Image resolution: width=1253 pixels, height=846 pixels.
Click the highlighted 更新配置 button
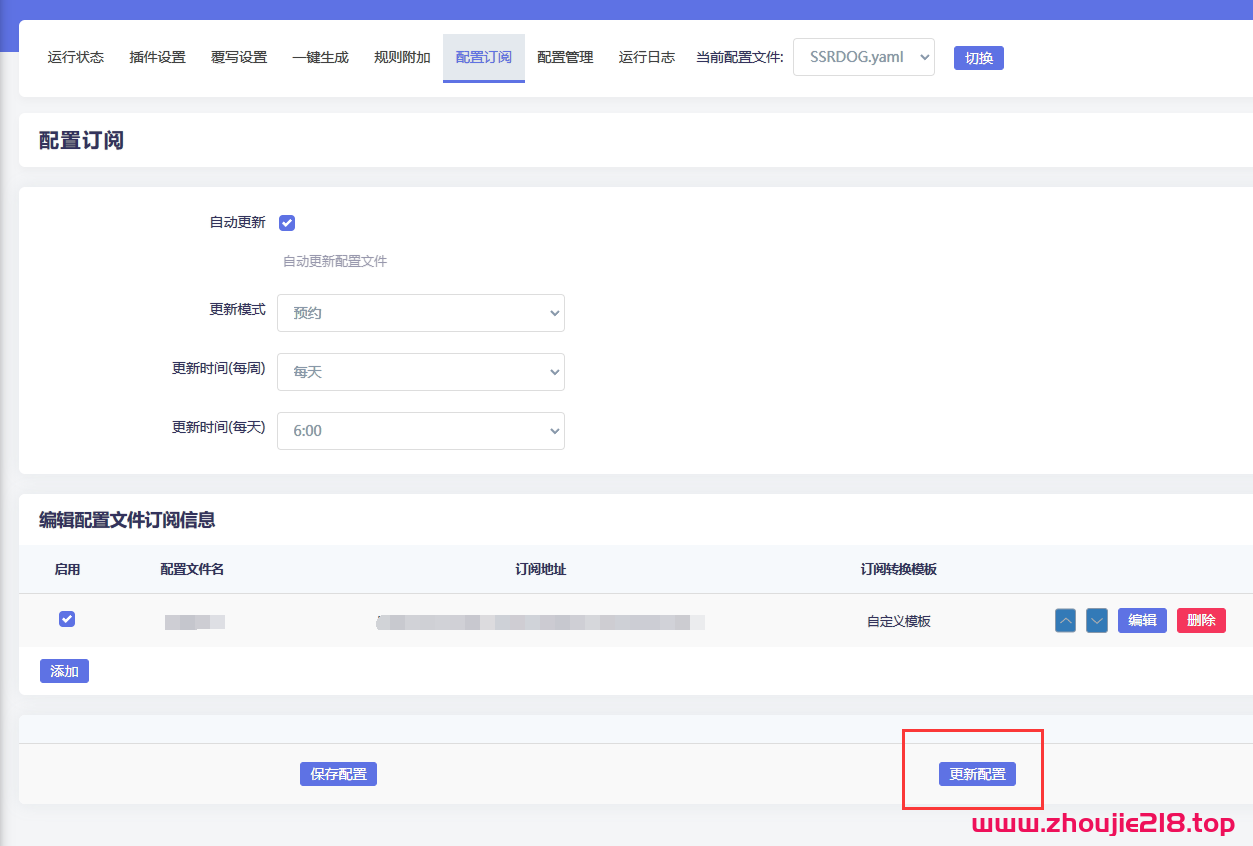977,773
